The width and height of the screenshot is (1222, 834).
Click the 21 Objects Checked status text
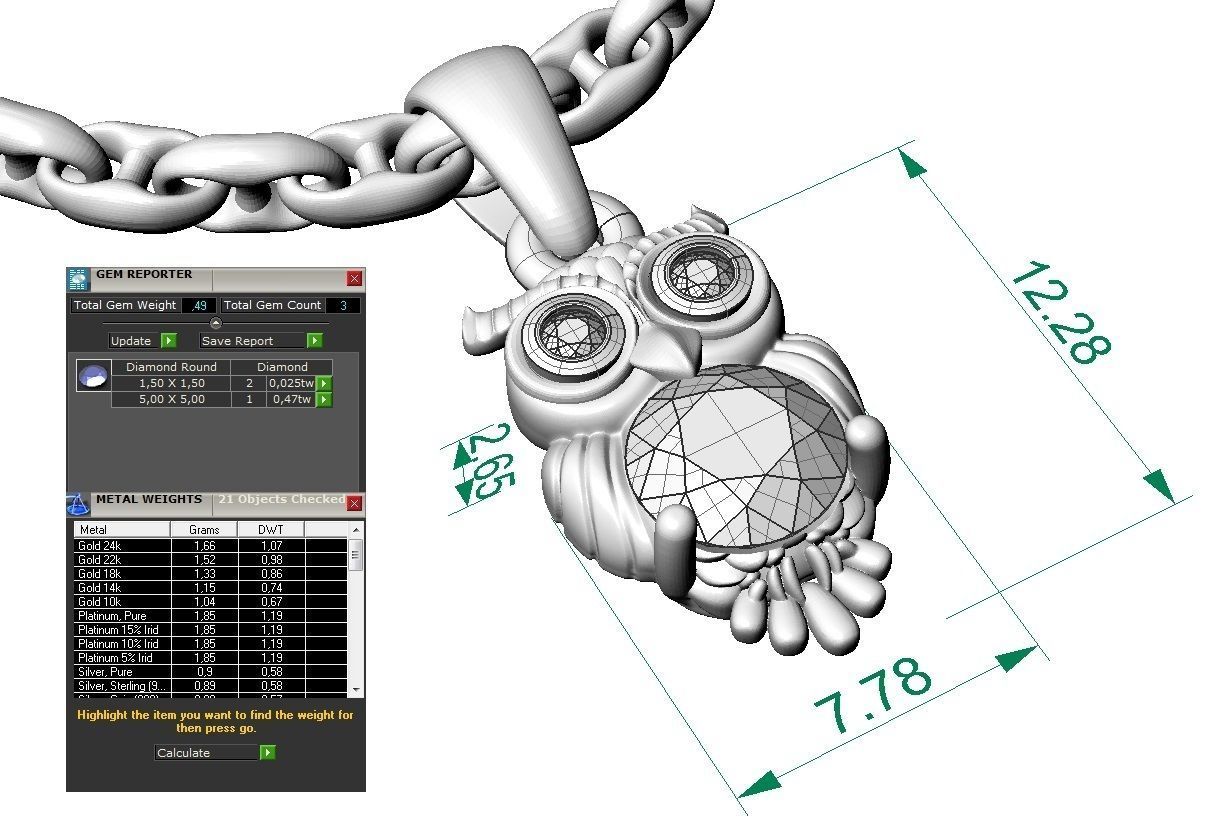pyautogui.click(x=280, y=499)
